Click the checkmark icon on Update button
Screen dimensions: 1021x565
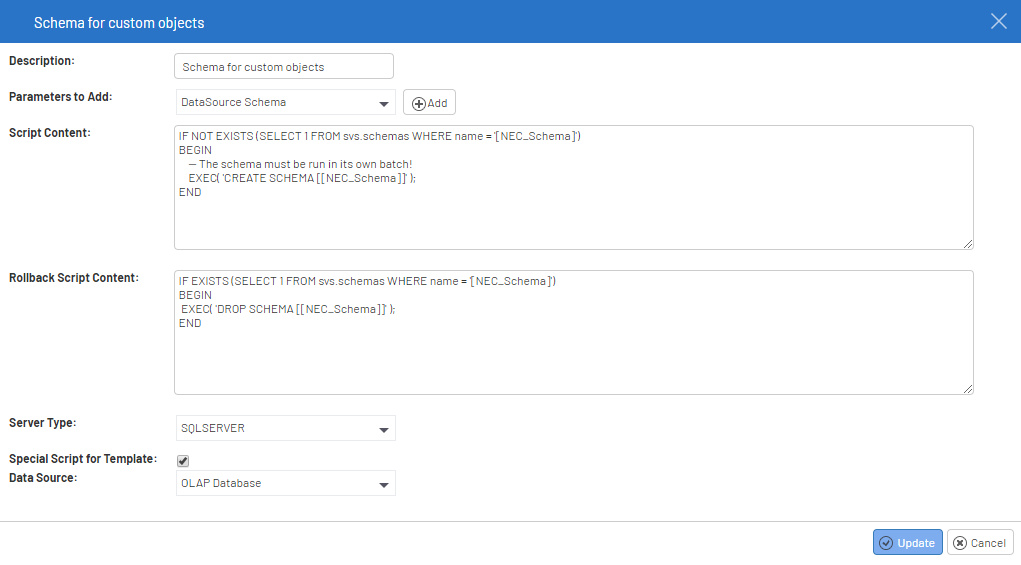point(885,543)
